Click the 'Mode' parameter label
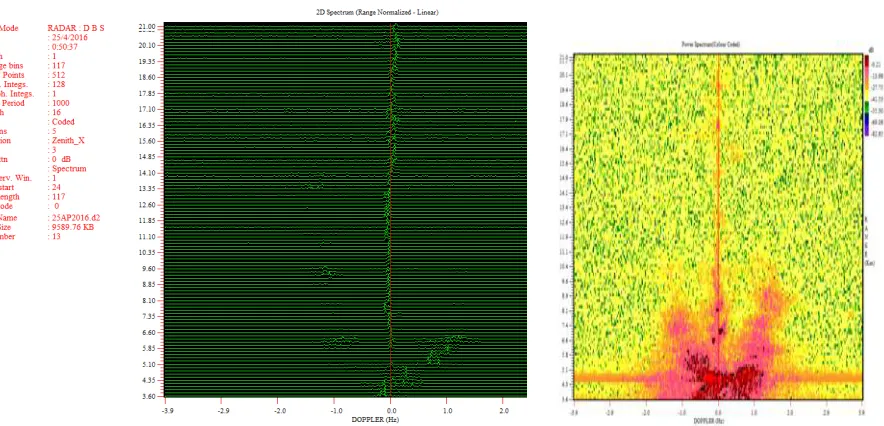884x426 pixels. [10, 28]
